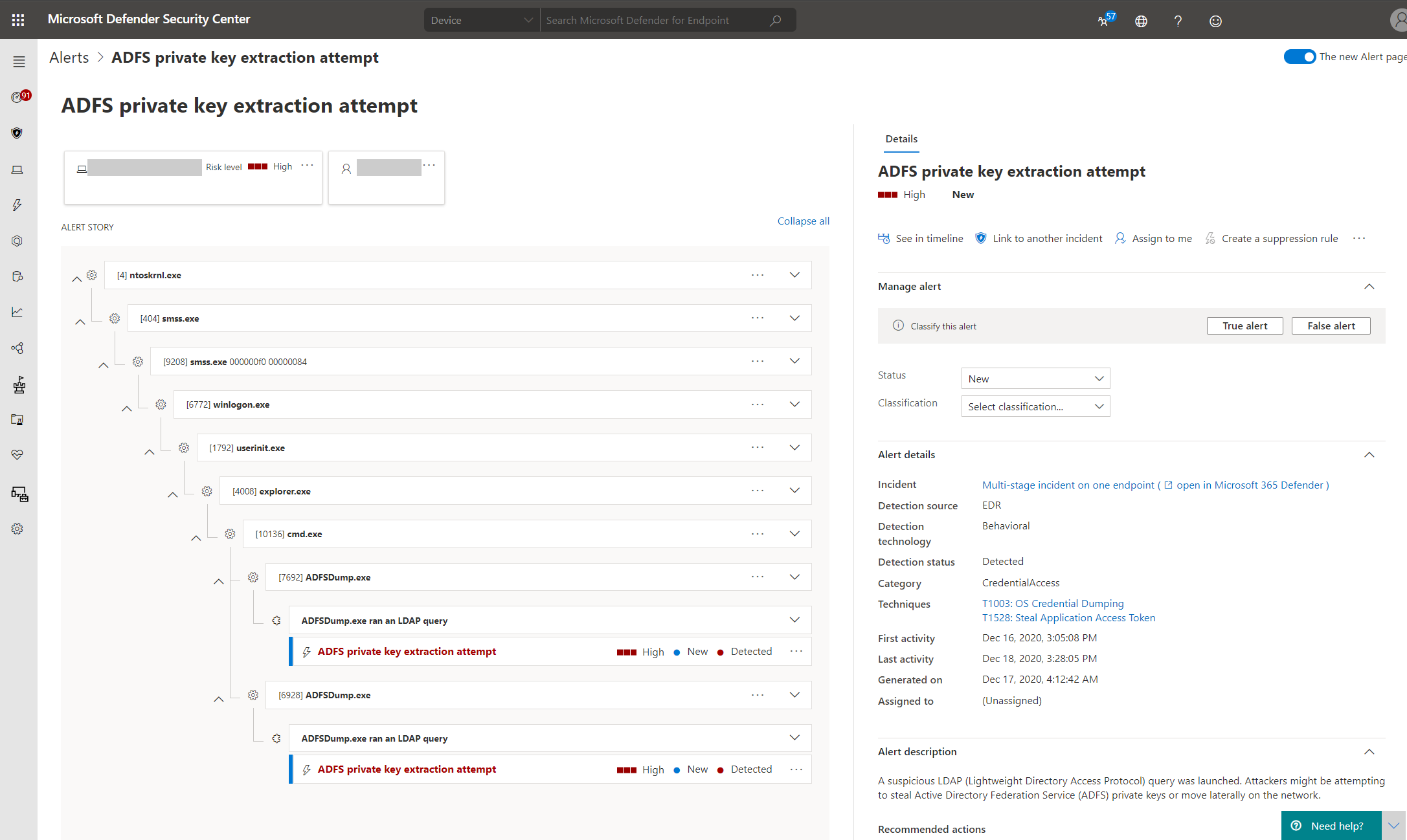Viewport: 1407px width, 840px height.
Task: Give feedback via the smiley icon
Action: (x=1215, y=20)
